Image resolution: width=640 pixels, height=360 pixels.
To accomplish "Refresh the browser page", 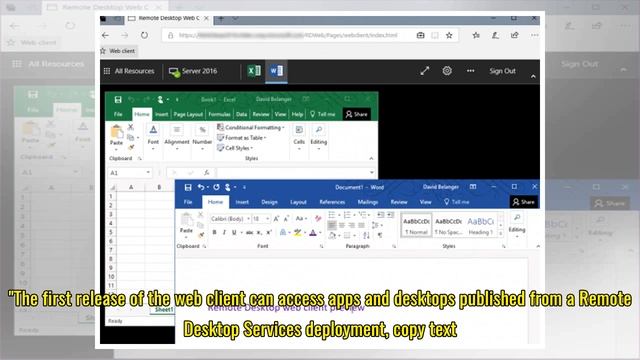I will [144, 36].
